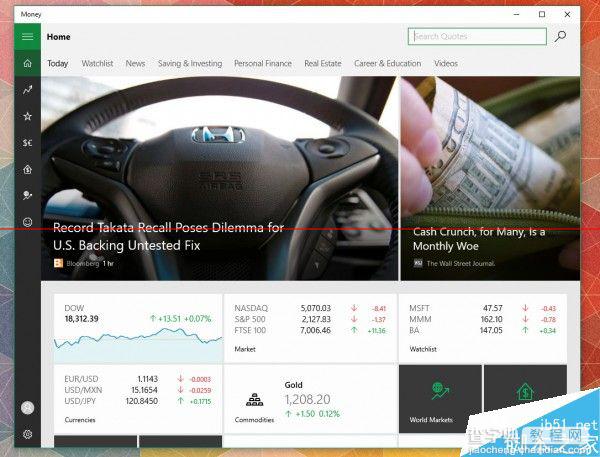
Task: Click the Home page title
Action: point(59,37)
